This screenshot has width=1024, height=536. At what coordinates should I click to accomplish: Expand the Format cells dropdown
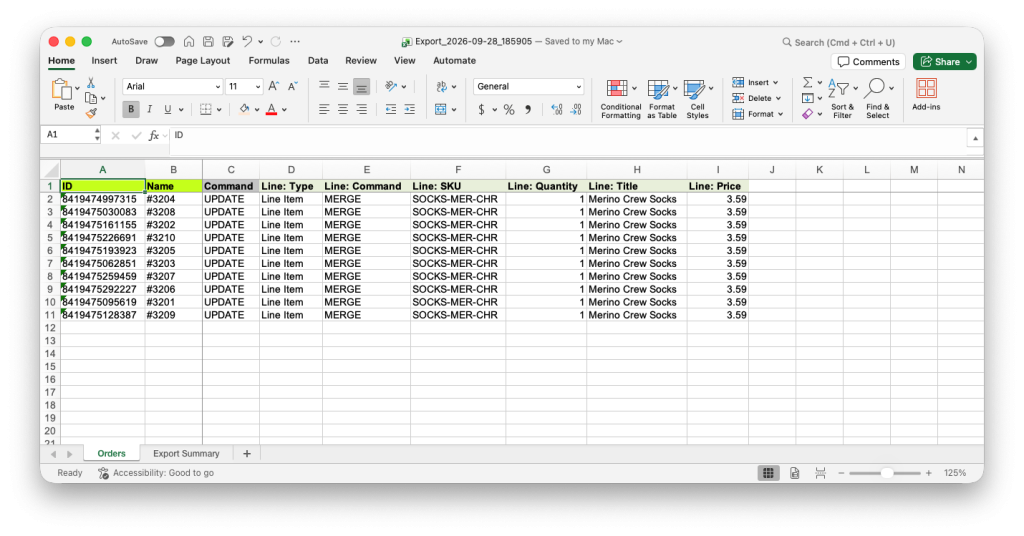[780, 114]
